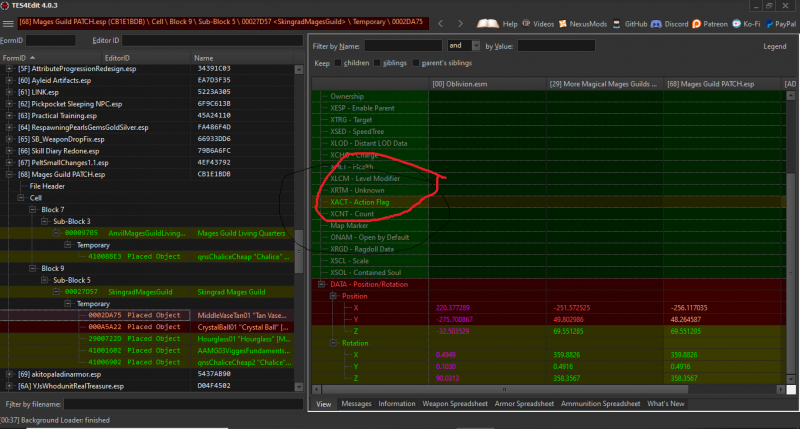Click Position X value 220.377289
Screen dimensions: 800x429
click(x=453, y=308)
